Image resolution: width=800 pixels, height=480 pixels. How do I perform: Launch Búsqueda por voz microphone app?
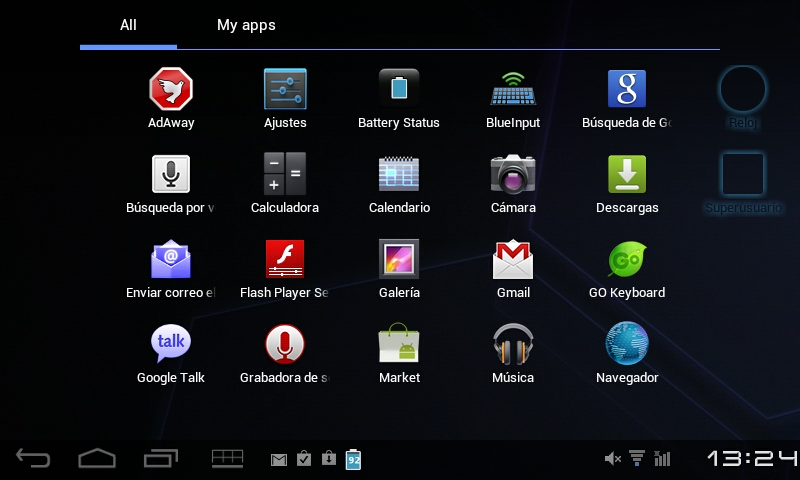pos(171,184)
